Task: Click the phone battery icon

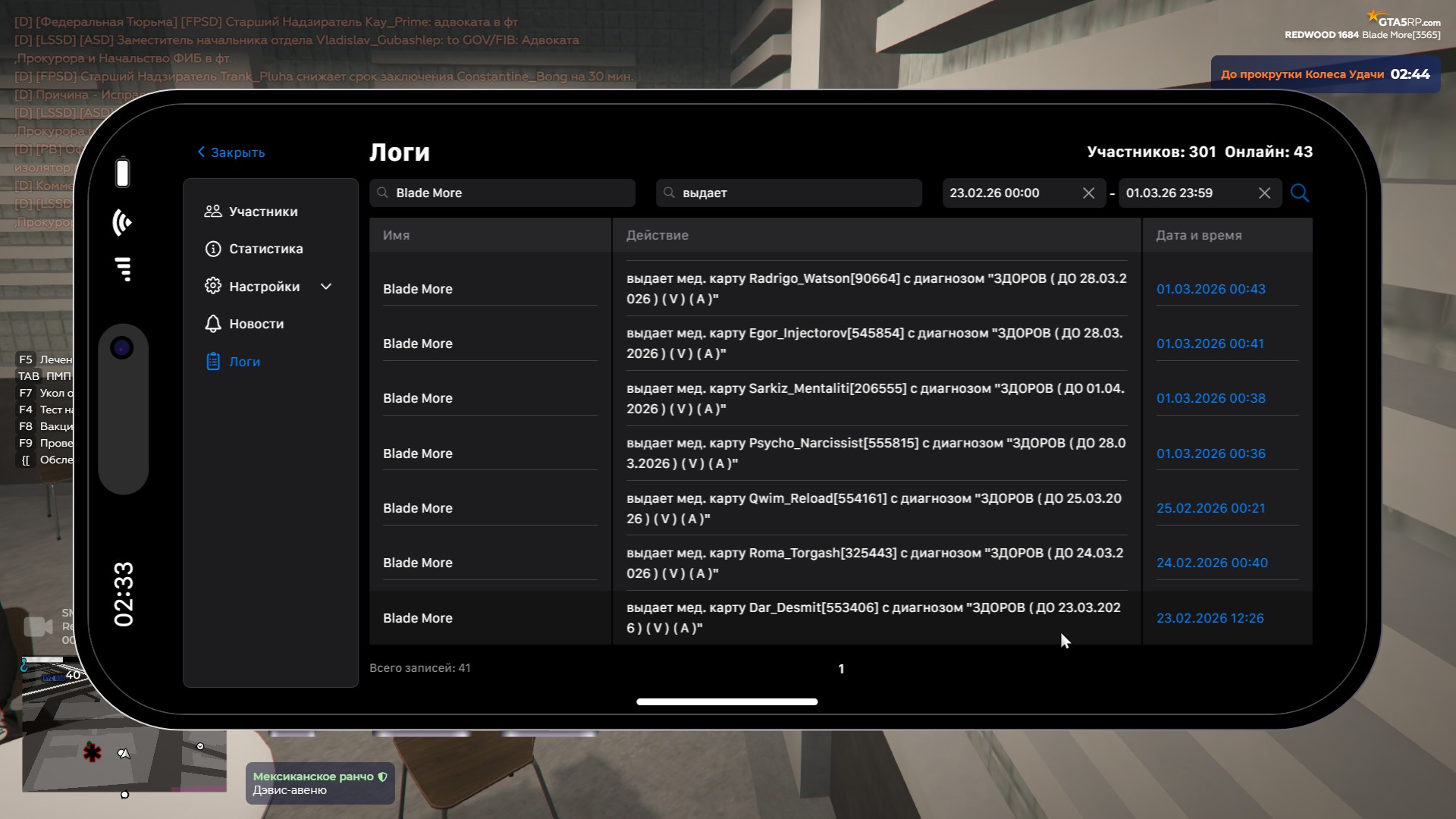Action: coord(123,172)
